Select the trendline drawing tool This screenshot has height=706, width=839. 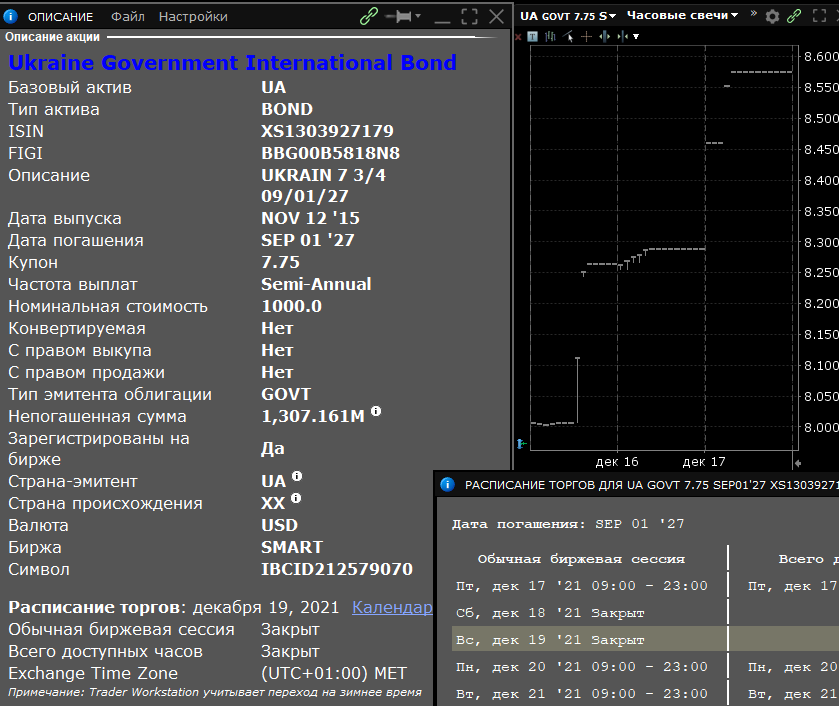(568, 36)
